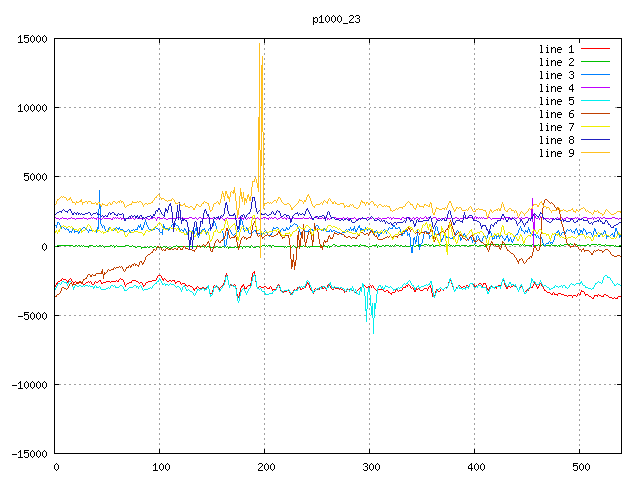
Task: Click the tall orange spike peak near x=200
Action: point(262,52)
